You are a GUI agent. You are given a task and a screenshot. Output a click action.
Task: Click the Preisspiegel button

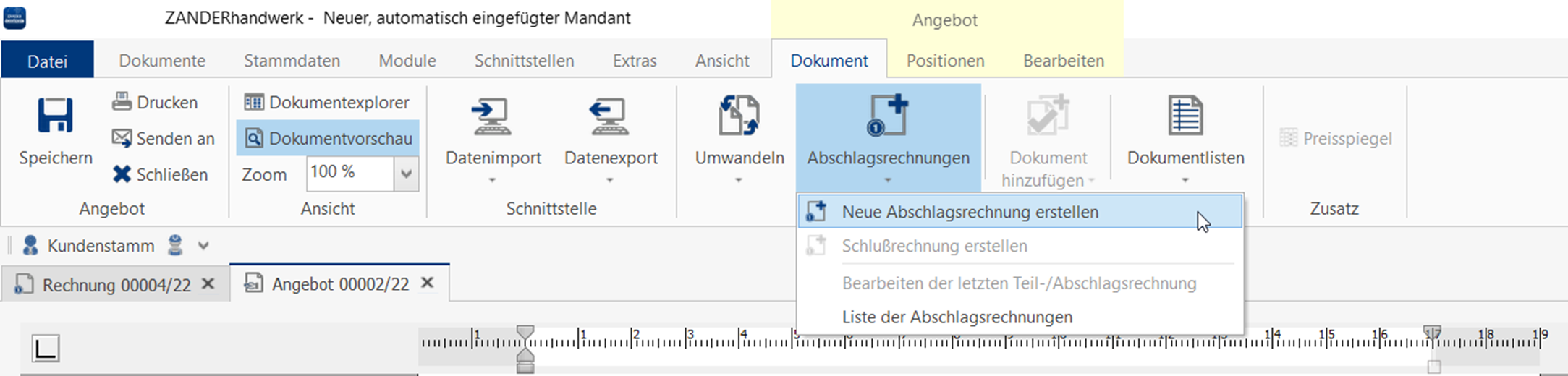pos(1336,138)
